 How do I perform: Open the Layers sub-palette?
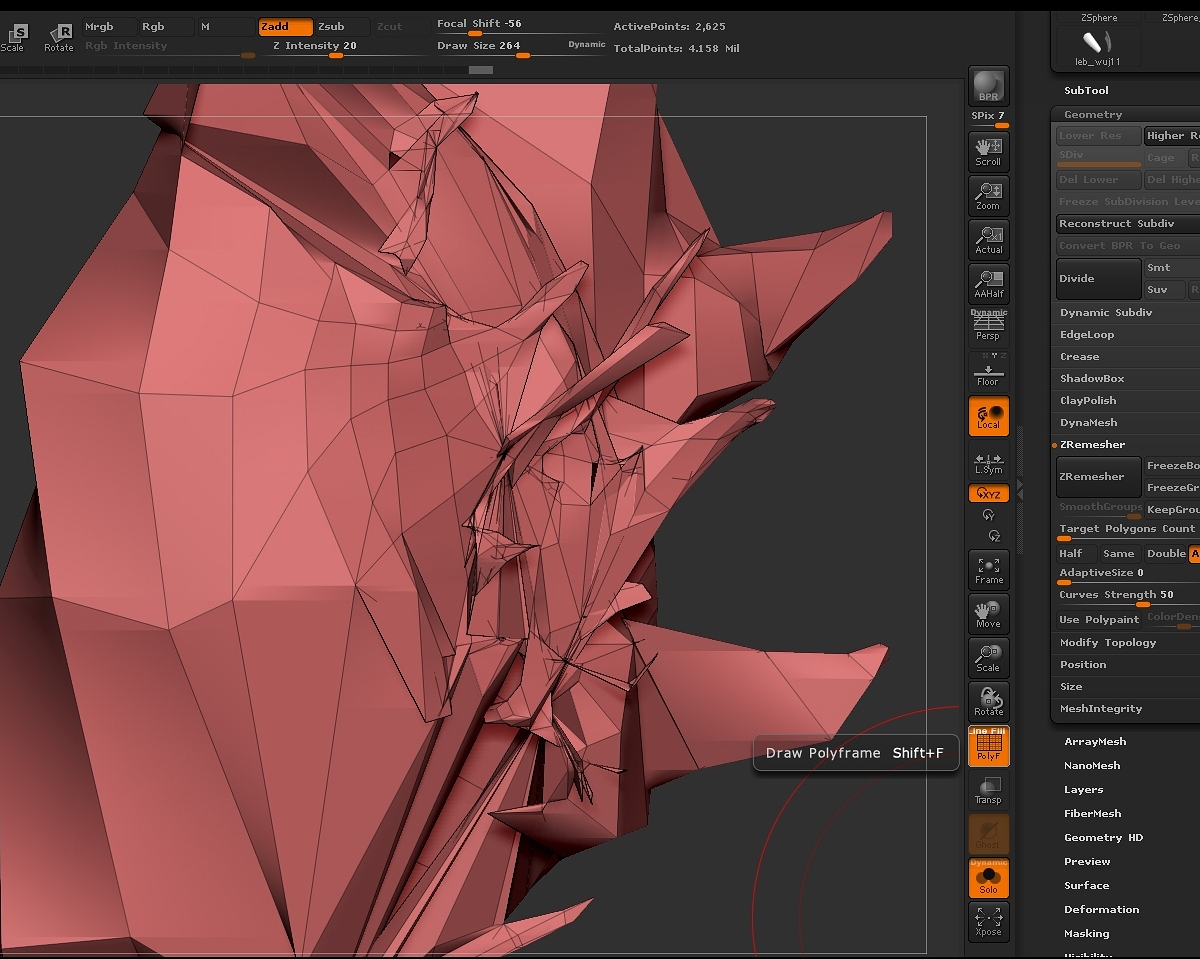pos(1084,790)
